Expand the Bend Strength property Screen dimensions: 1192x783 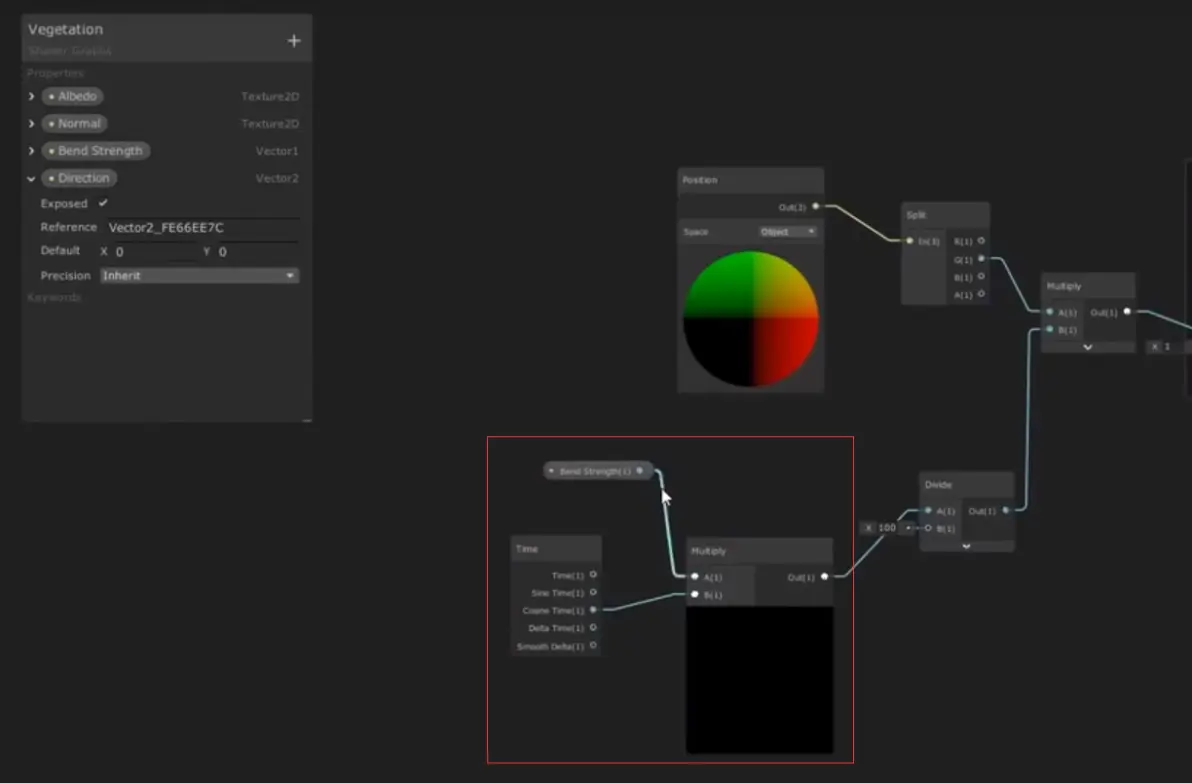pyautogui.click(x=31, y=151)
